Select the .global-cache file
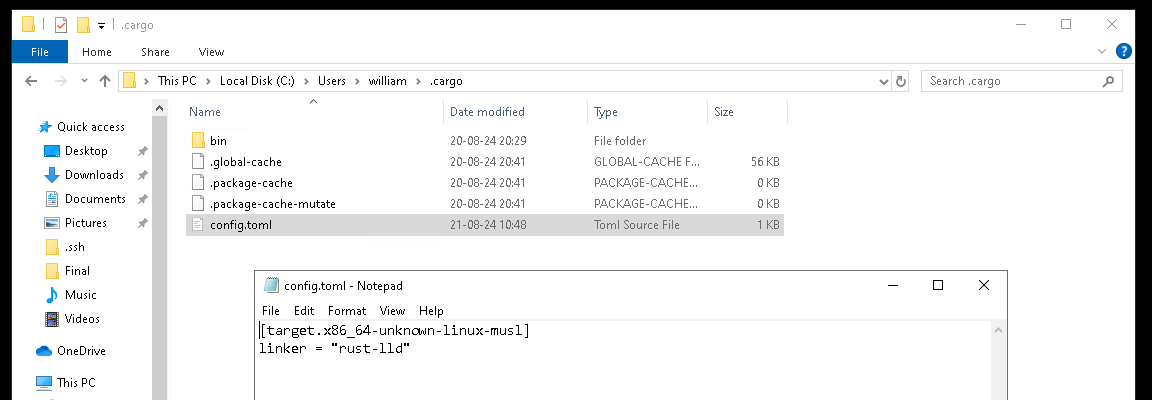This screenshot has width=1152, height=400. (x=245, y=161)
